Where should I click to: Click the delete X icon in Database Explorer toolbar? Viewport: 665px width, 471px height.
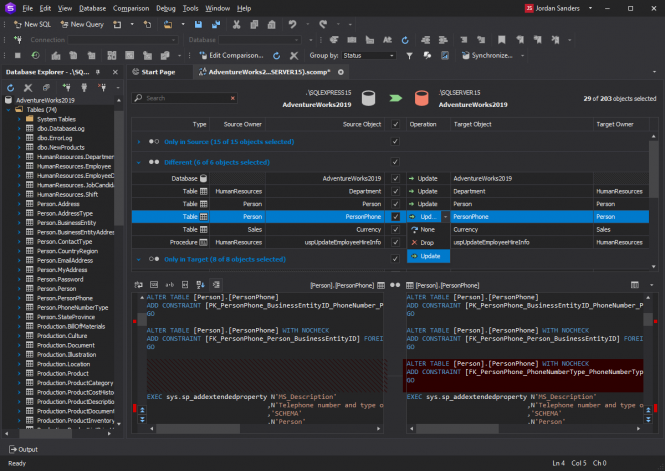click(28, 88)
